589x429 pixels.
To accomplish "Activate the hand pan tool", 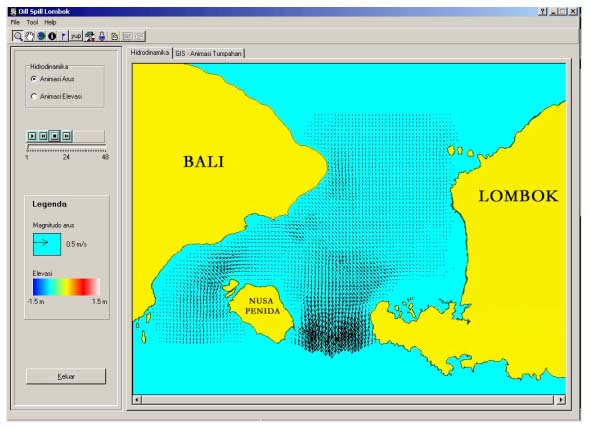I will pos(29,36).
